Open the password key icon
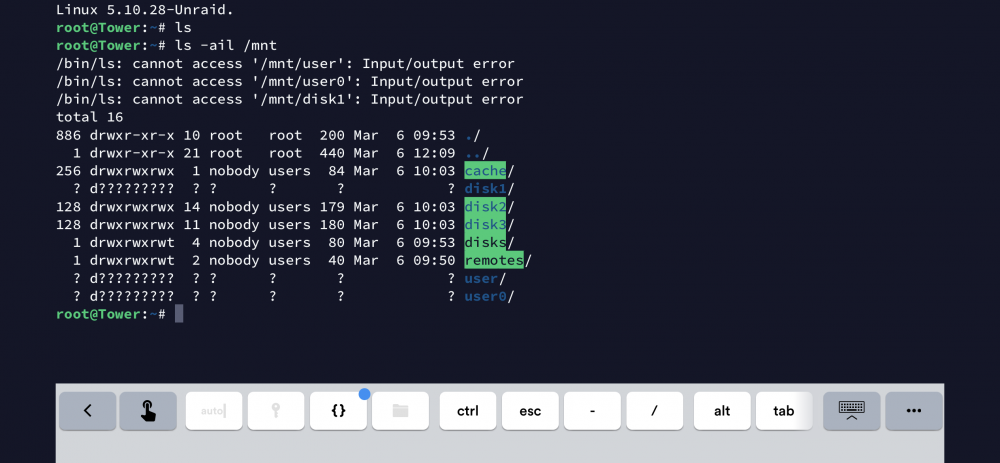The image size is (1000, 463). 276,411
